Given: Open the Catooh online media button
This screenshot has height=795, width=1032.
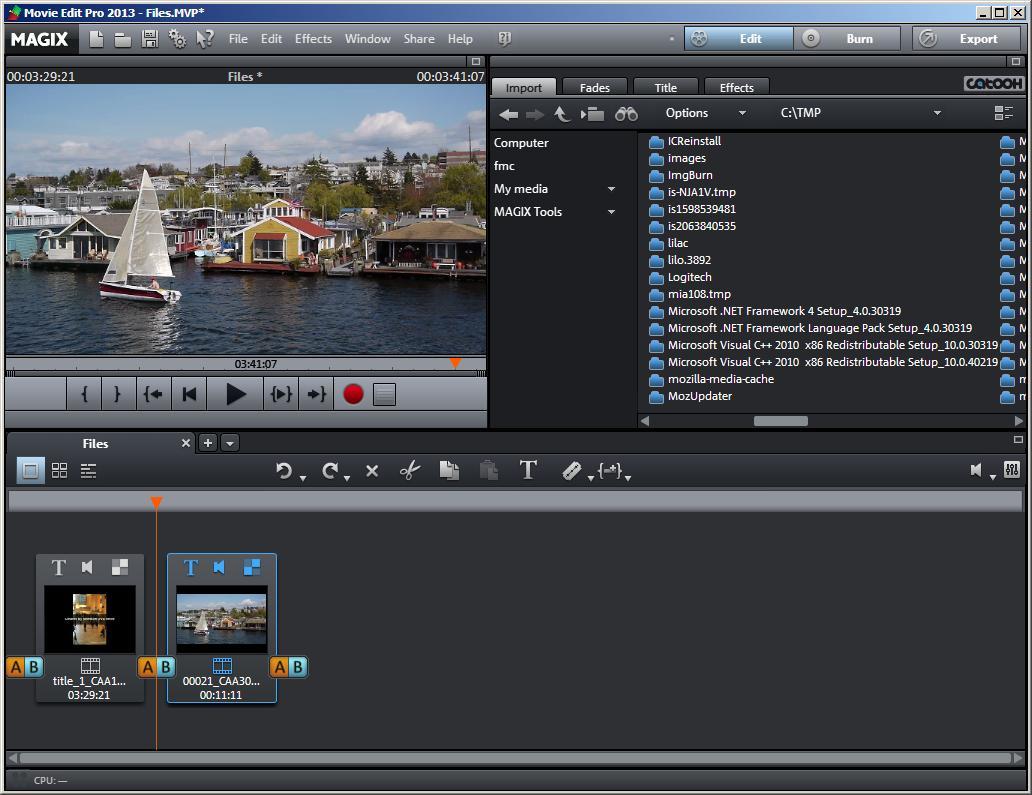Looking at the screenshot, I should point(993,84).
